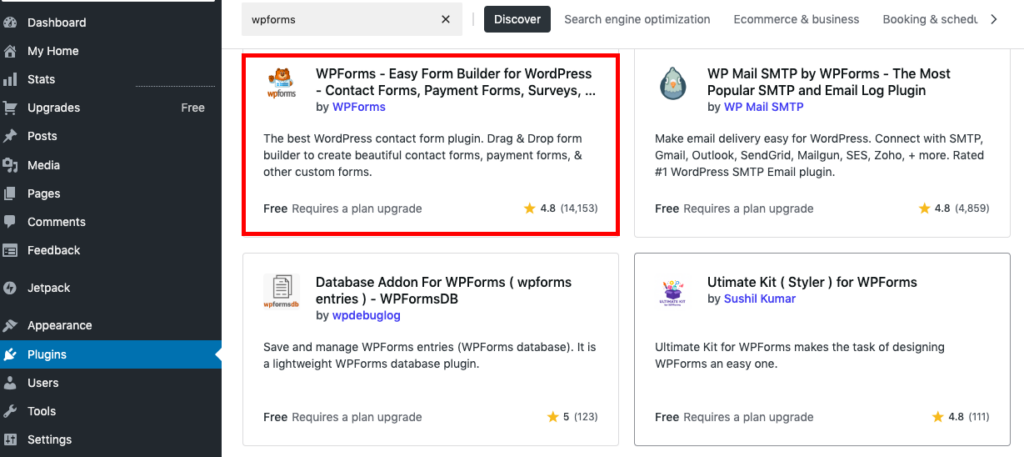Image resolution: width=1024 pixels, height=457 pixels.
Task: Click the star rating of Ultimate Kit Styler
Action: tap(960, 417)
